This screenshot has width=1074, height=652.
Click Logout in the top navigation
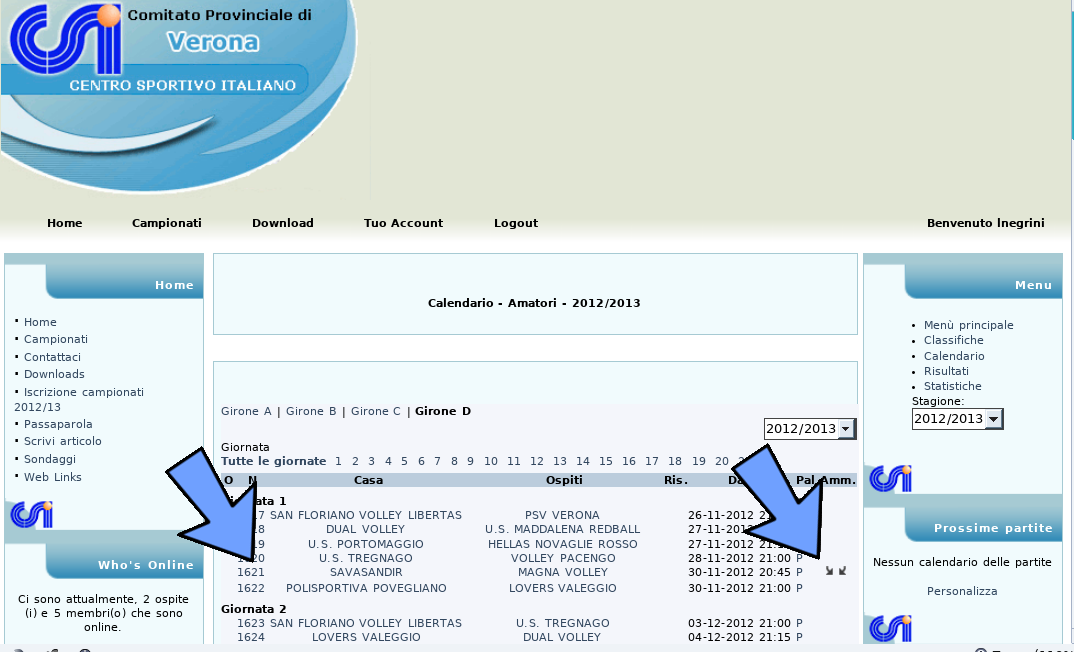pyautogui.click(x=516, y=223)
